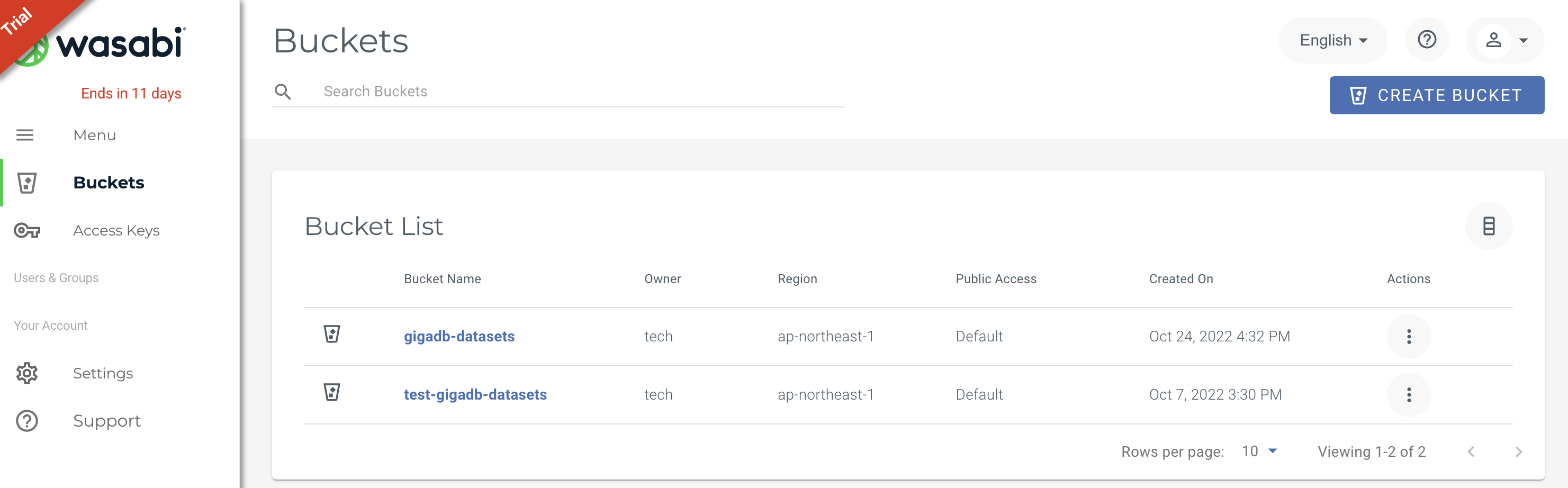Expand the Rows per page dropdown
This screenshot has height=488, width=1568.
click(x=1259, y=451)
